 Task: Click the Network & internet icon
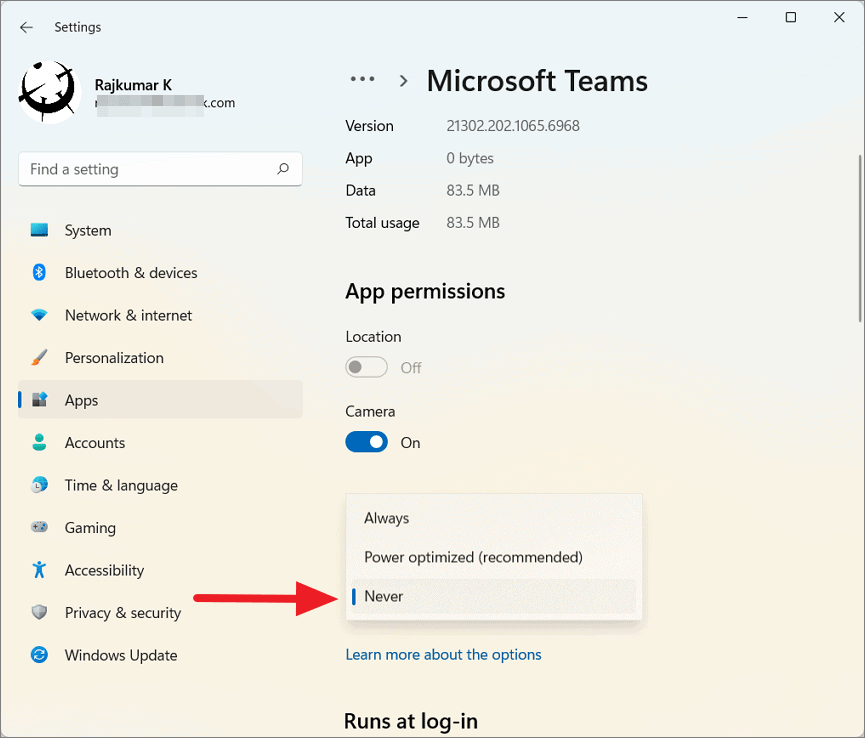click(x=39, y=315)
